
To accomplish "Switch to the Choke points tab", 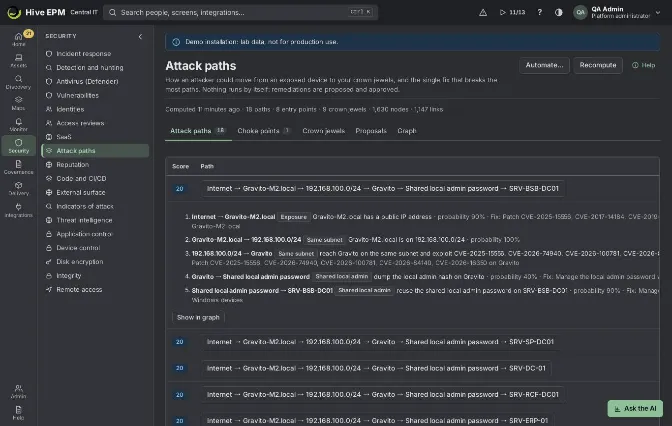I will coord(264,131).
